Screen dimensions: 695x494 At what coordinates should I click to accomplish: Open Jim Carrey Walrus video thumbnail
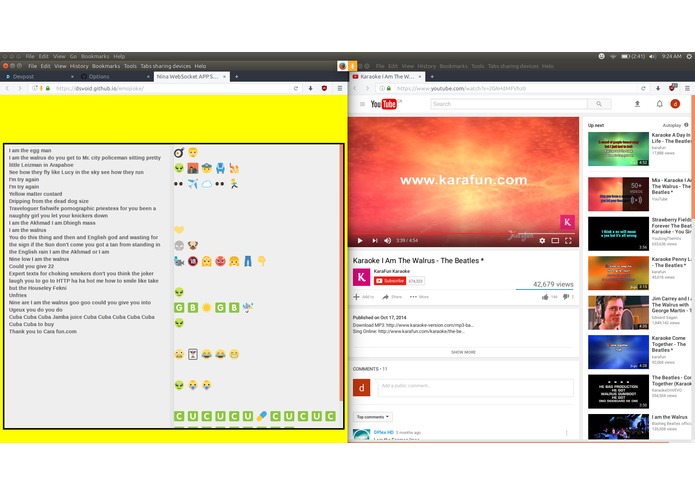click(618, 313)
